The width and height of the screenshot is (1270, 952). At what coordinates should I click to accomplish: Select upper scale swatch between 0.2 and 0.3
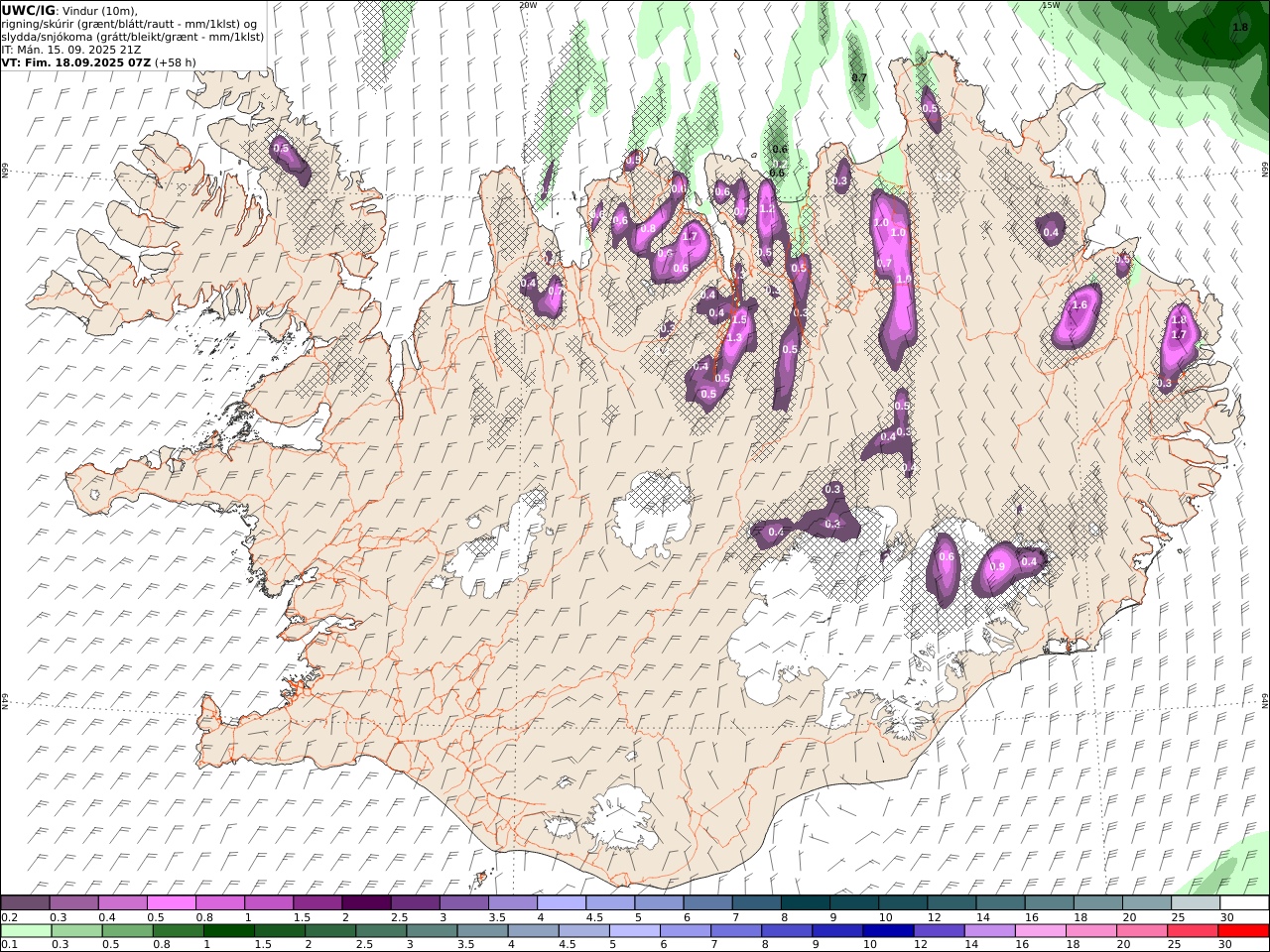coord(26,903)
